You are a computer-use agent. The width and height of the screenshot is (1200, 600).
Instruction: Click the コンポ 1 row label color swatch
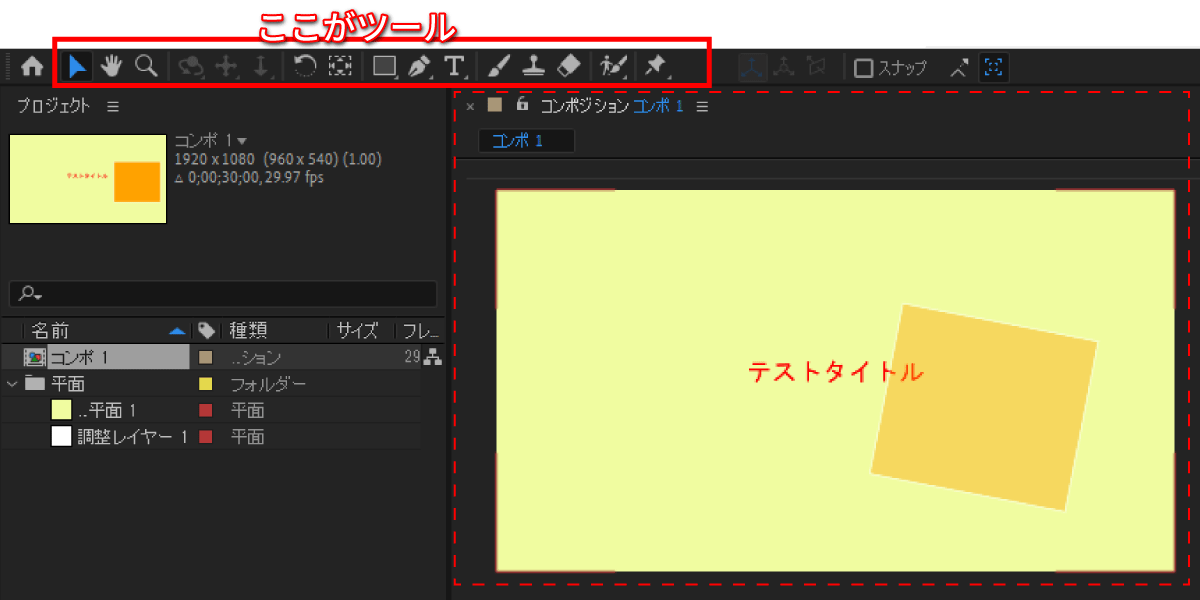[207, 357]
